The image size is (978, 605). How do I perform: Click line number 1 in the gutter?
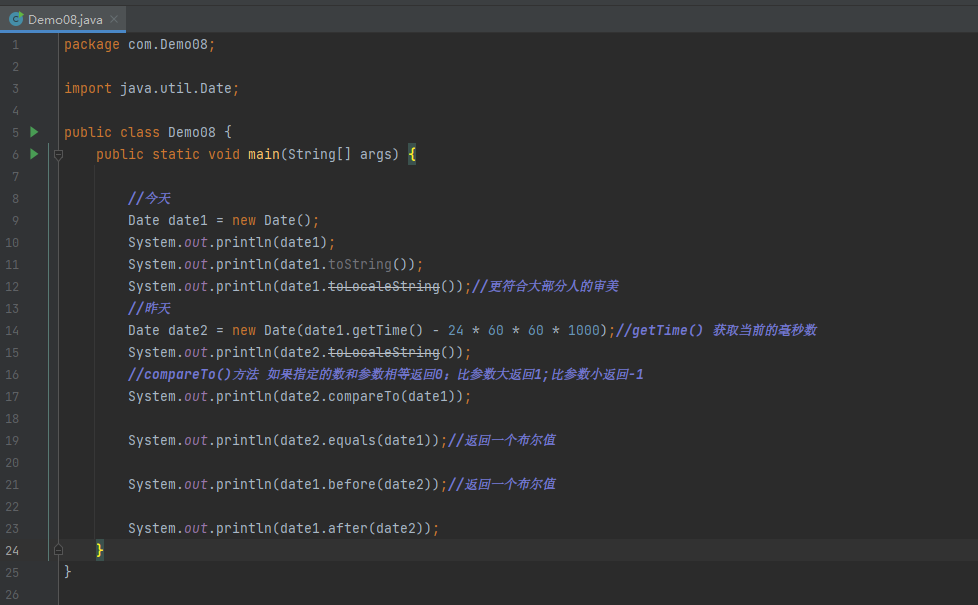pos(15,44)
